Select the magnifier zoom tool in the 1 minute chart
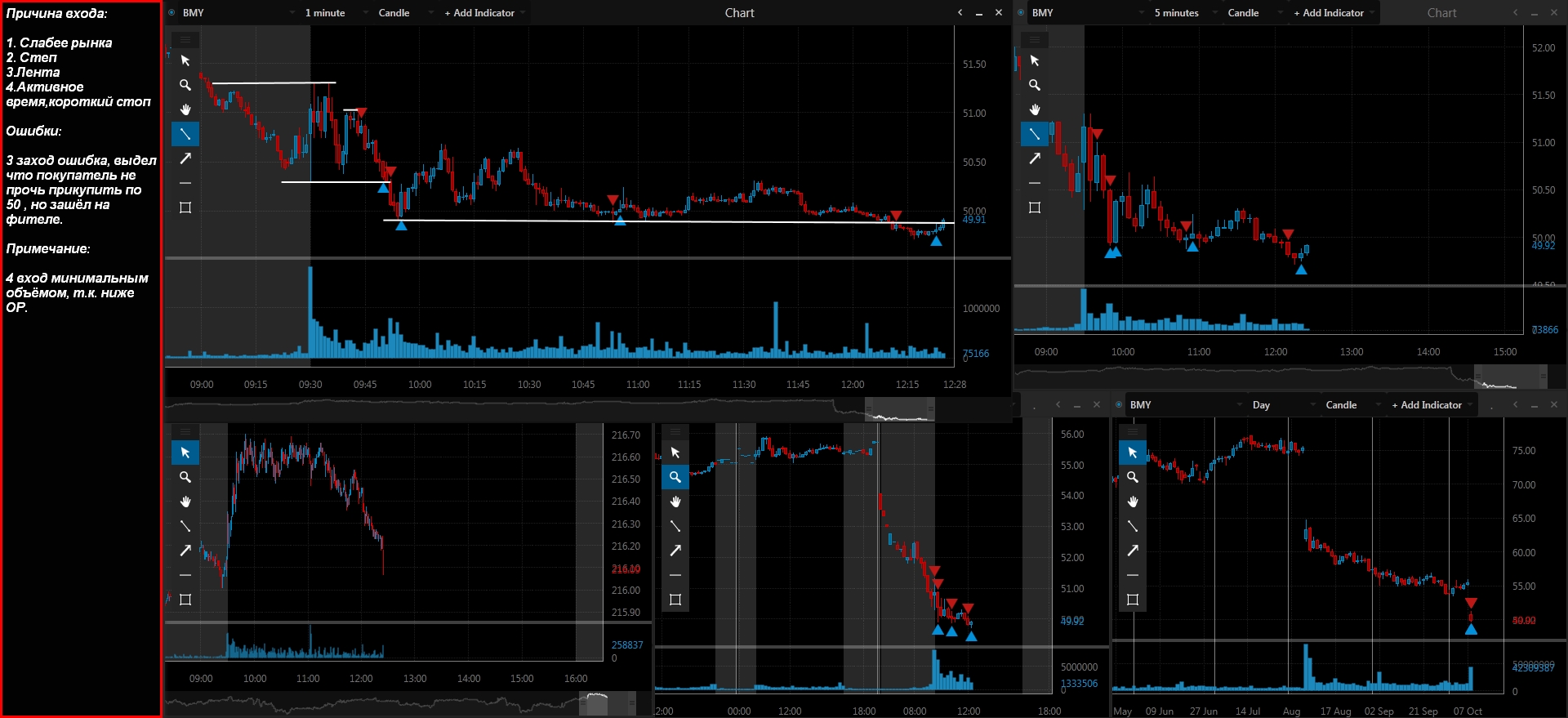 (x=185, y=85)
